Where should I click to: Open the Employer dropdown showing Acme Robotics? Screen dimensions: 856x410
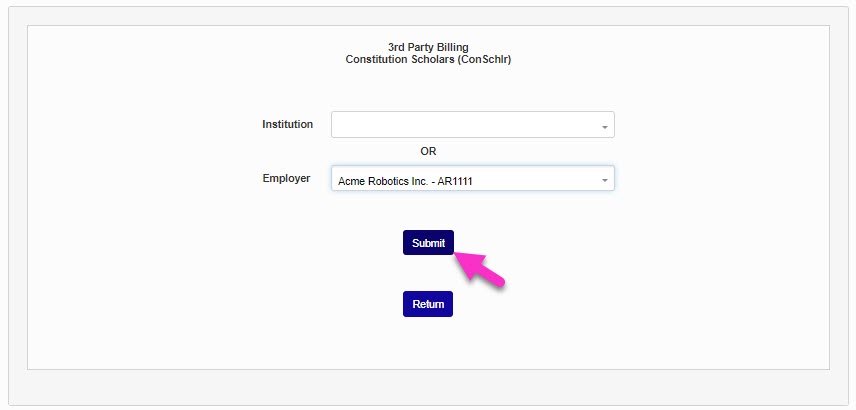[x=472, y=179]
